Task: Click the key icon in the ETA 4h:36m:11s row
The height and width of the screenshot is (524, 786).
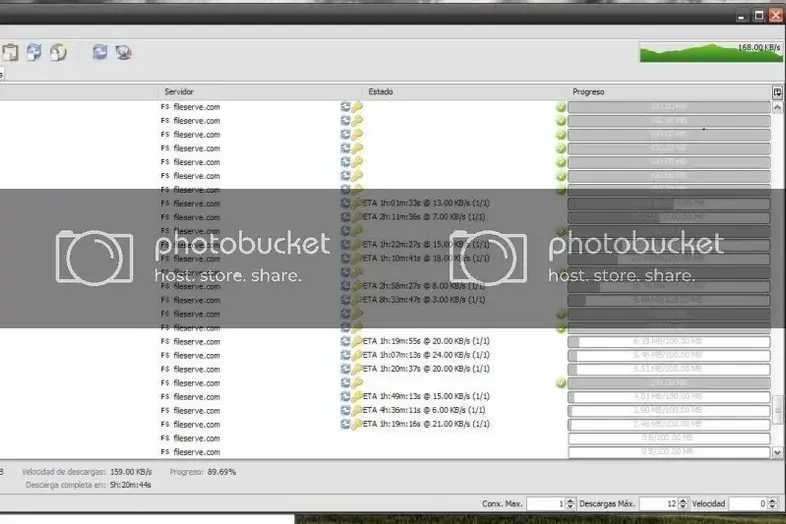Action: [357, 410]
